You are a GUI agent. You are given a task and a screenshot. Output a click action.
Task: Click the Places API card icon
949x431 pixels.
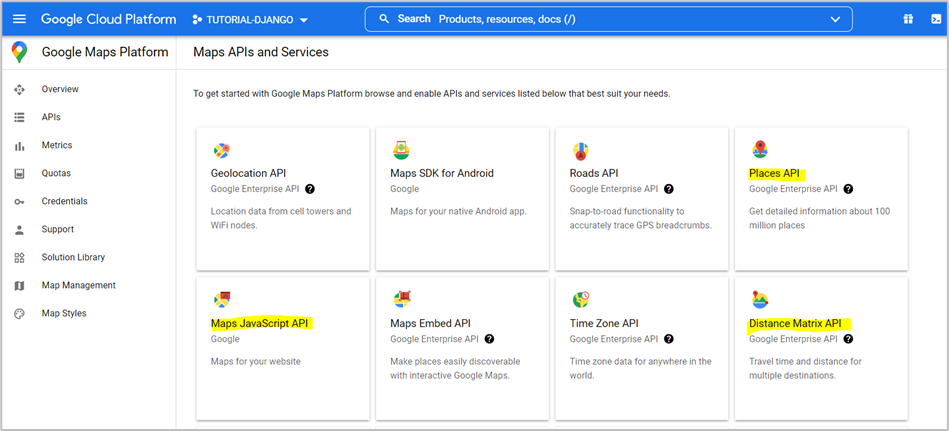pos(760,149)
